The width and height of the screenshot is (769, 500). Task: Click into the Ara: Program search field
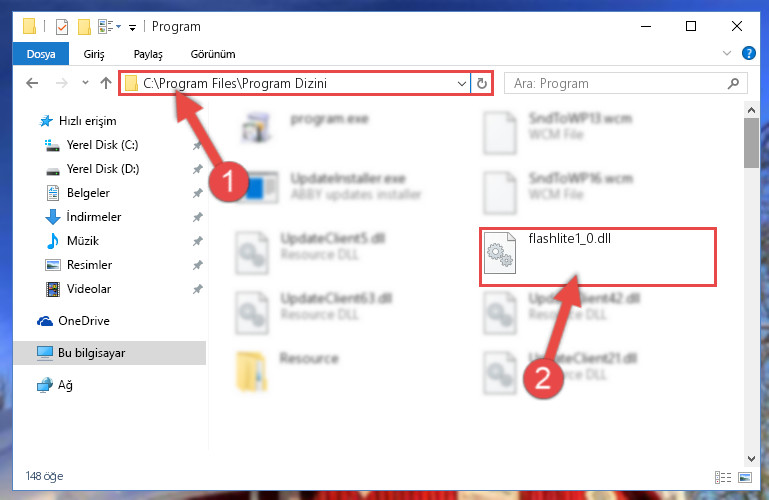pos(616,83)
